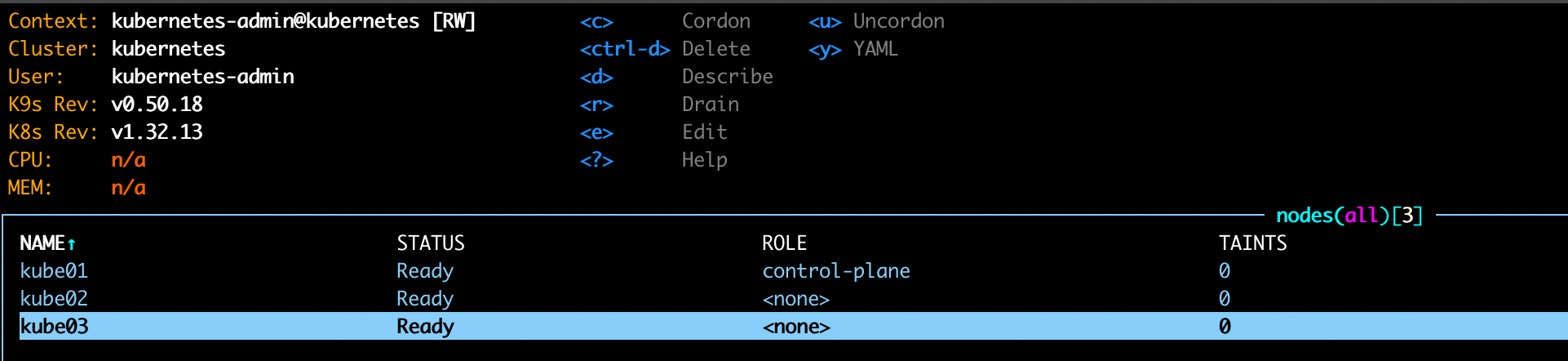Click the kubernetes-admin@kubernetes context name
Viewport: 1568px width, 361px height.
265,21
